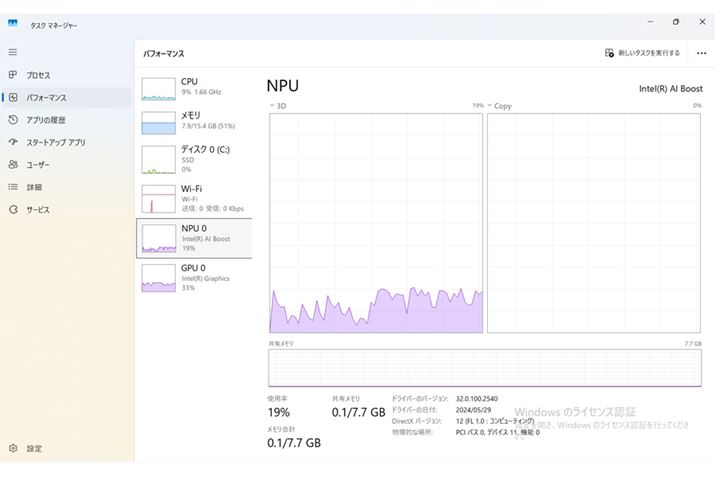Open the hamburger navigation menu

tap(13, 52)
